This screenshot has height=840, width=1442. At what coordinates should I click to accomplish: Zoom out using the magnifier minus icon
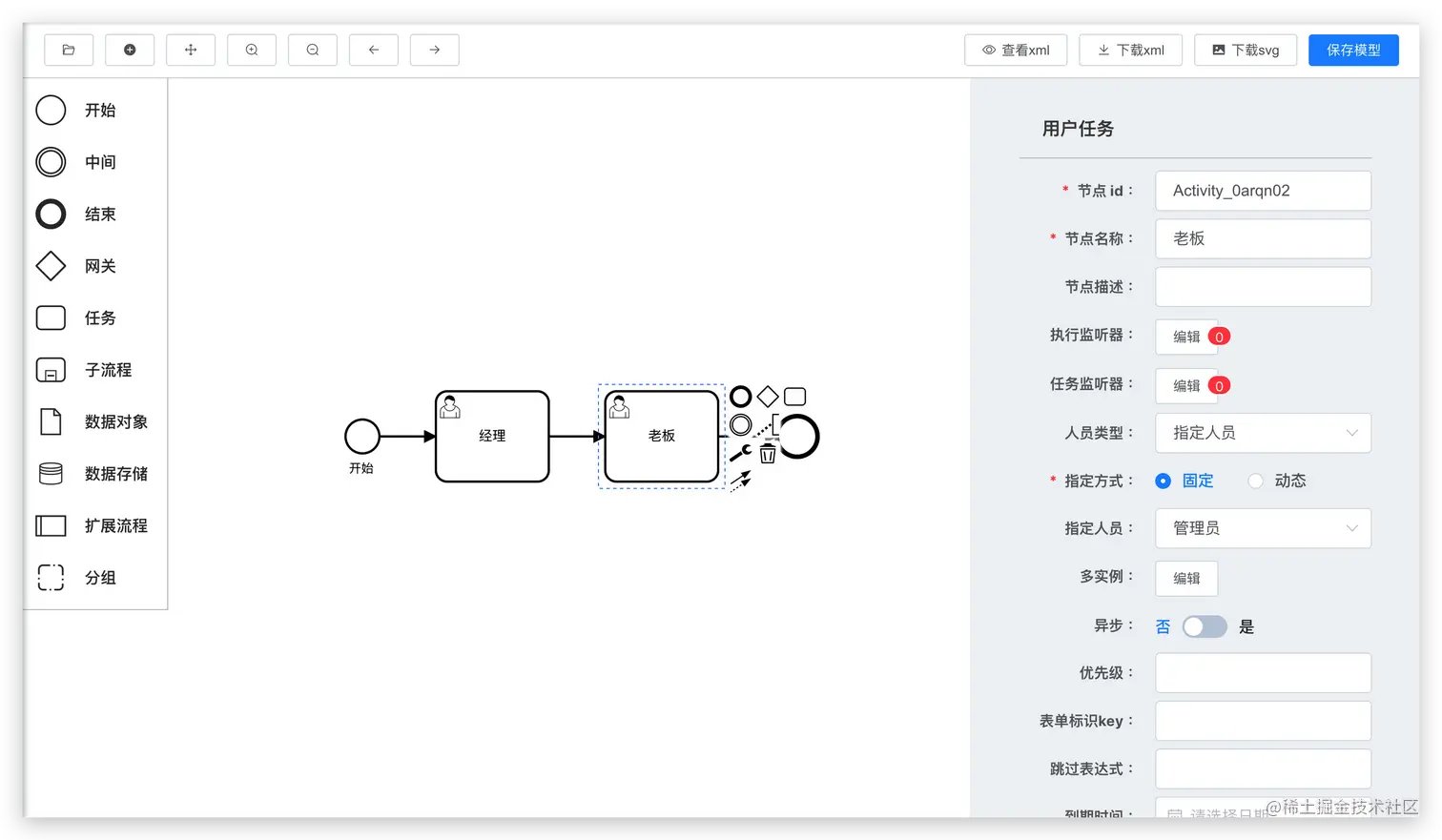click(x=313, y=50)
